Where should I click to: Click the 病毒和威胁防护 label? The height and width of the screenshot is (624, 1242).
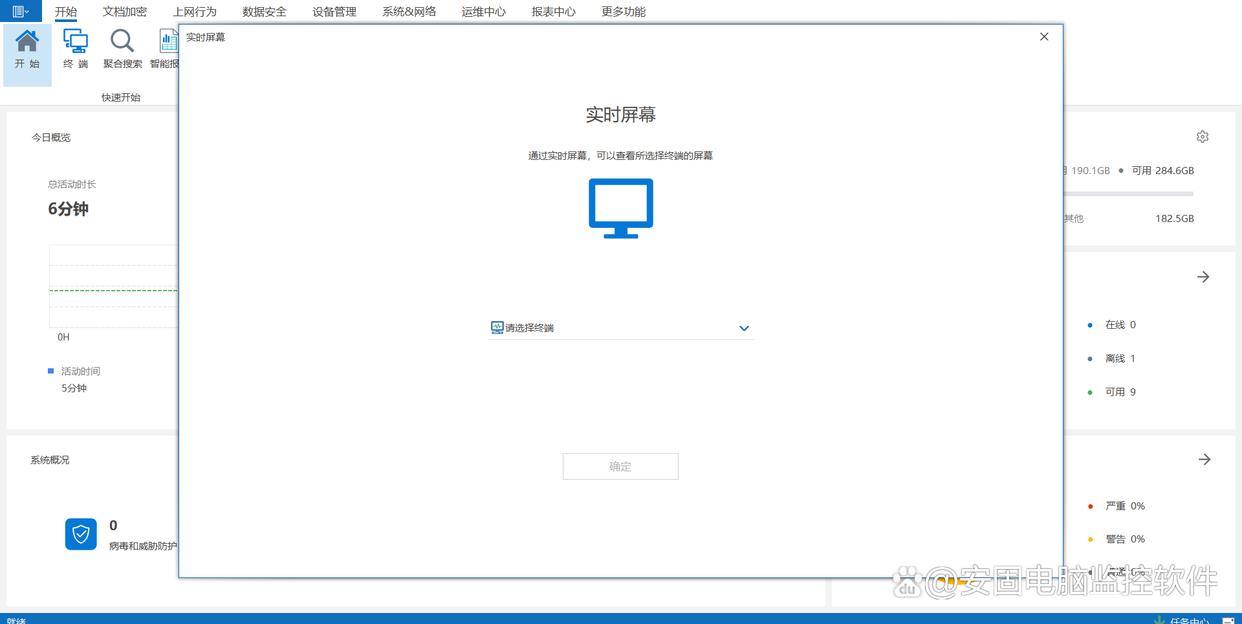tap(143, 546)
